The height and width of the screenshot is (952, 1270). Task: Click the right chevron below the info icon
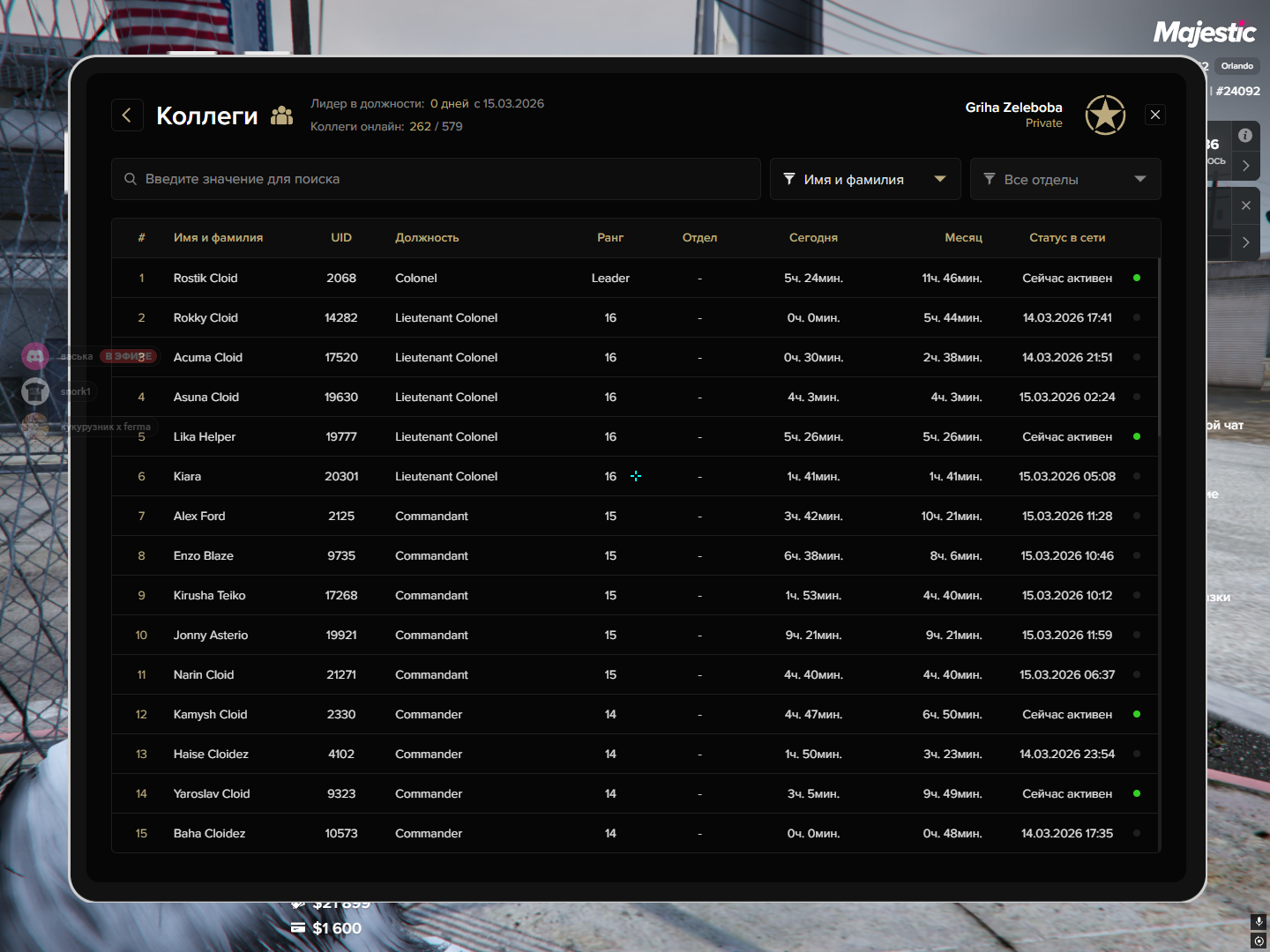click(1245, 166)
